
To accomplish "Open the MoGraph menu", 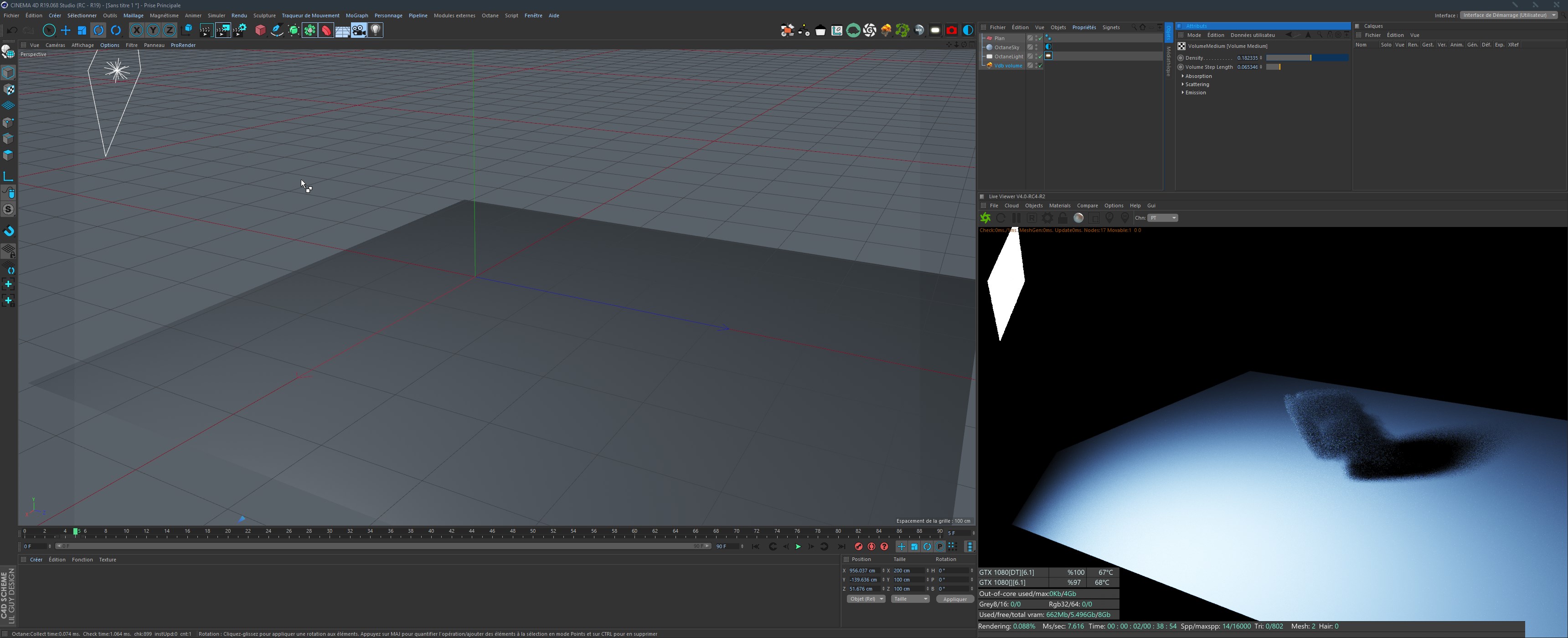I will click(357, 16).
